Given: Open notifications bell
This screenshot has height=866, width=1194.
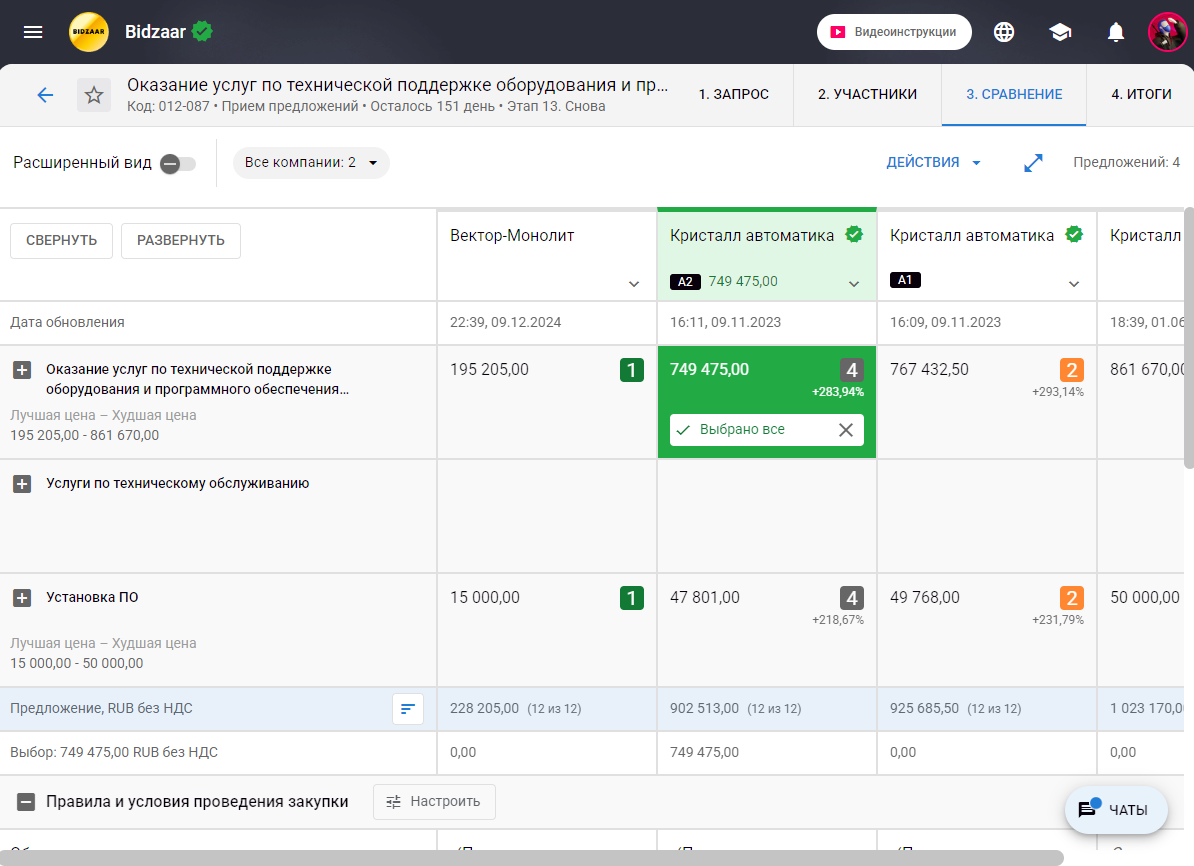Looking at the screenshot, I should (1116, 32).
